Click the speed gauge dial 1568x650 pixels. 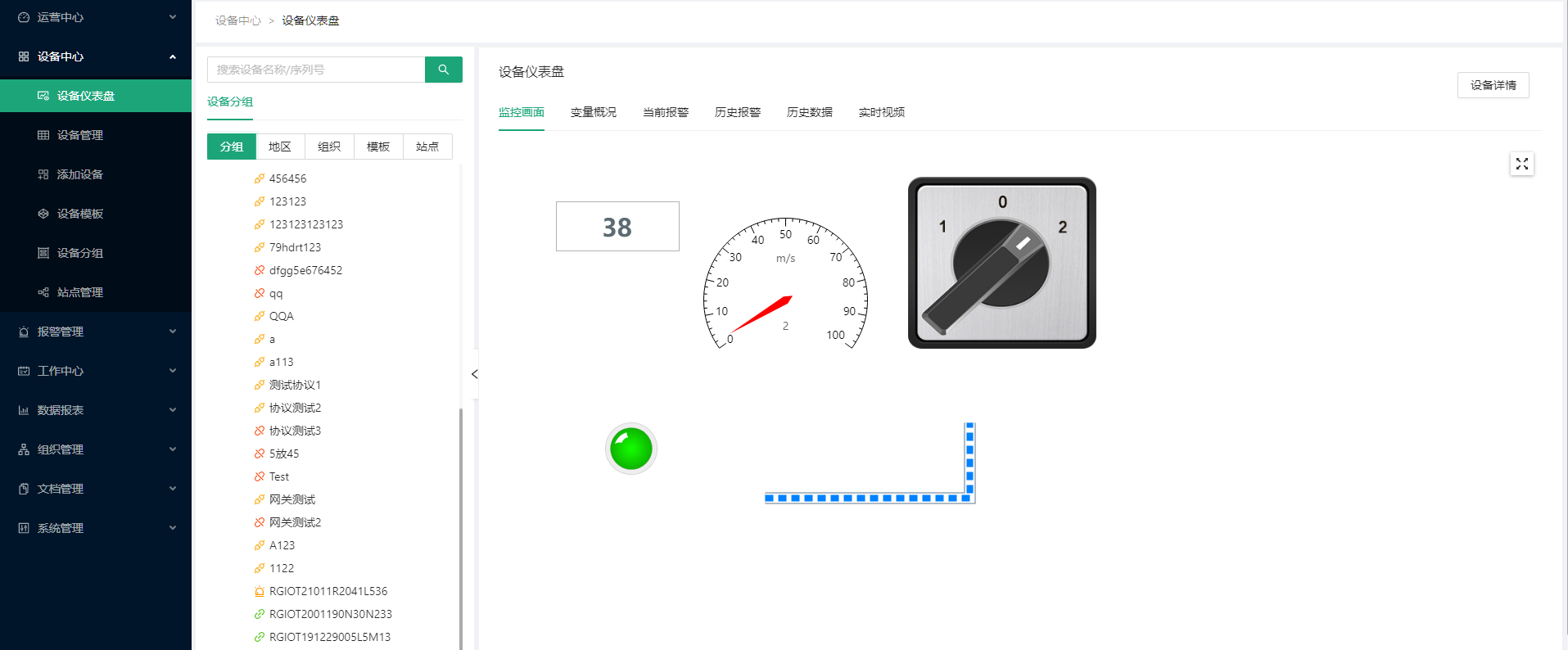coord(784,284)
